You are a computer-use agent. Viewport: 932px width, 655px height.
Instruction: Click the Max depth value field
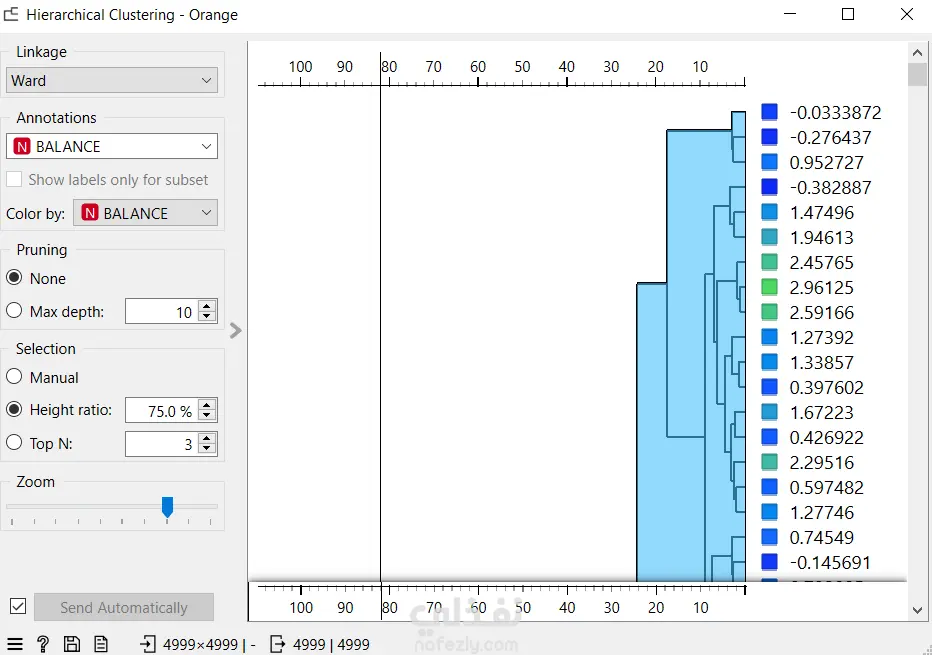162,311
